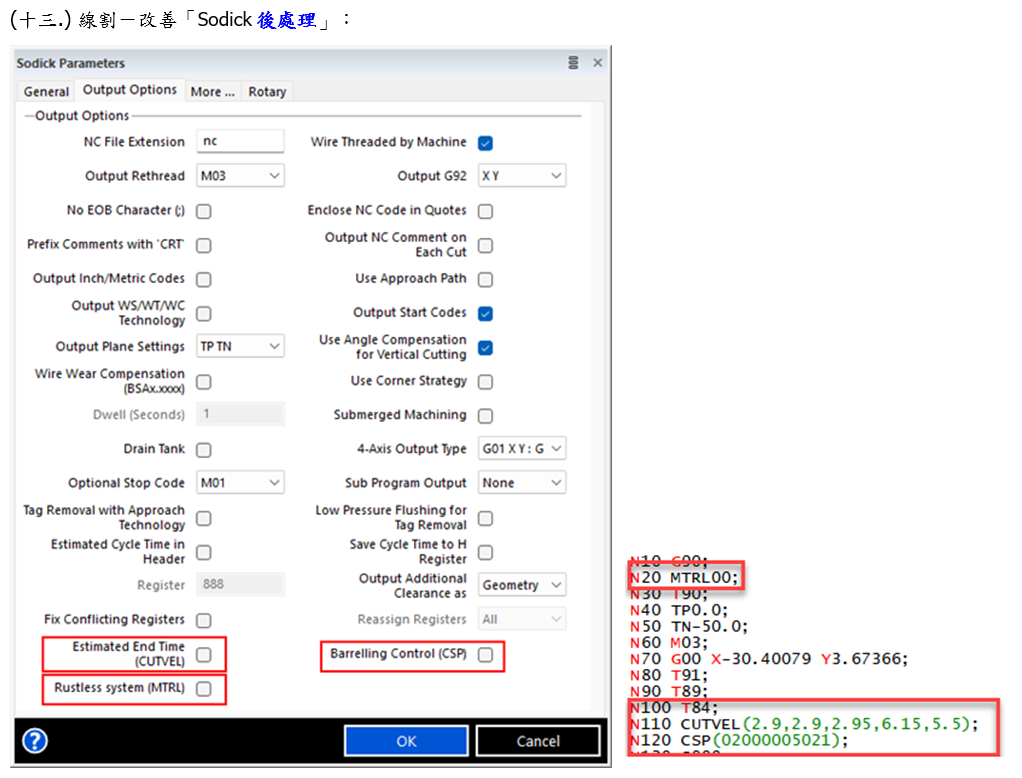Select the More ... tab
The image size is (1022, 778).
tap(212, 91)
